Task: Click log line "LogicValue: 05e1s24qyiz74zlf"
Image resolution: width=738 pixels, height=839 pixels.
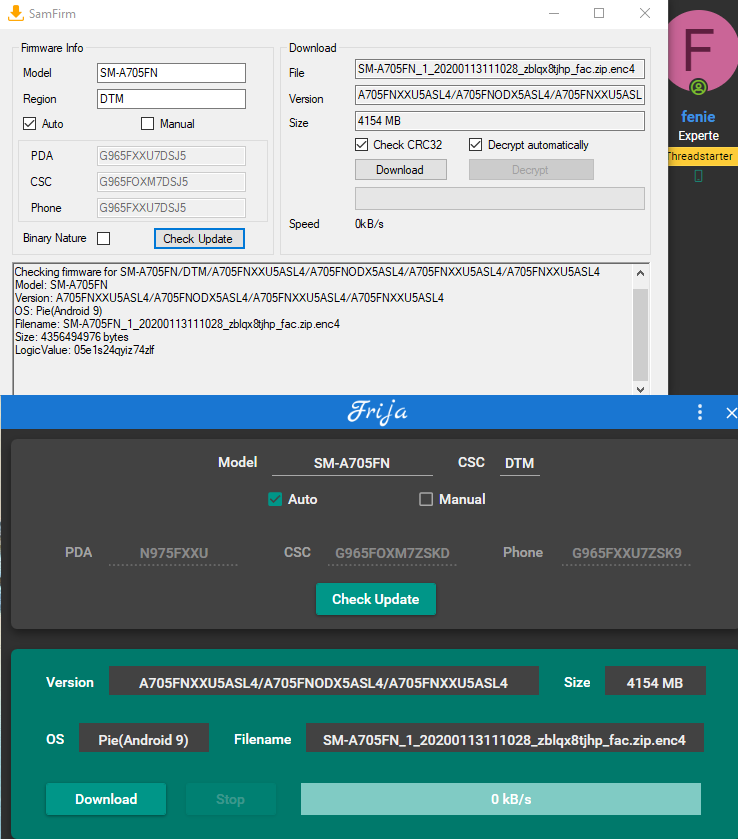Action: (85, 350)
